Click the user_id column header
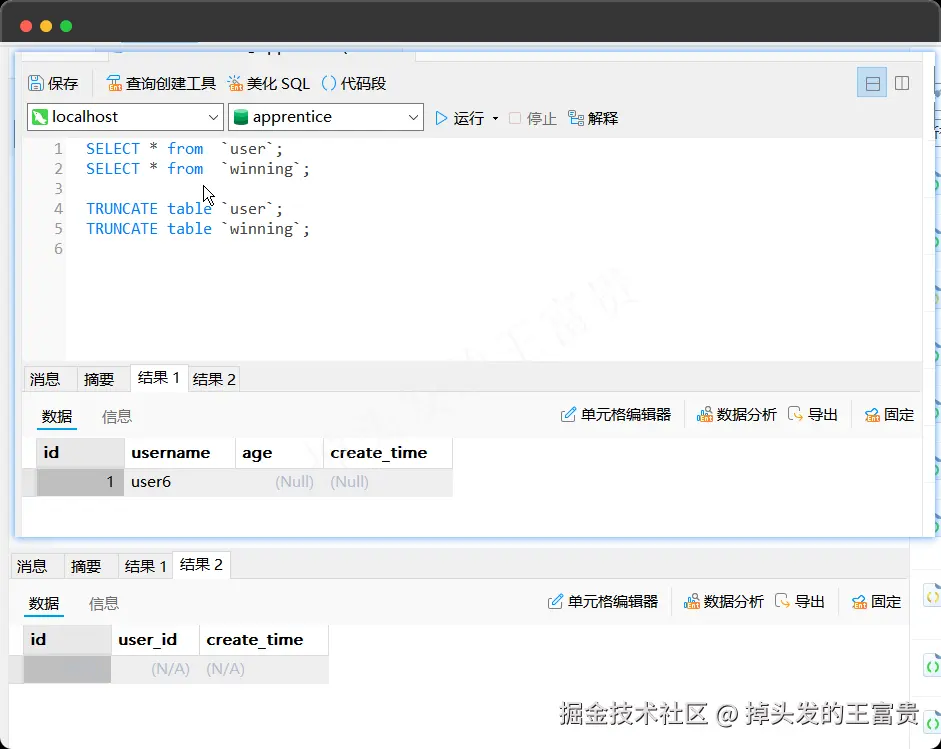 (x=155, y=640)
